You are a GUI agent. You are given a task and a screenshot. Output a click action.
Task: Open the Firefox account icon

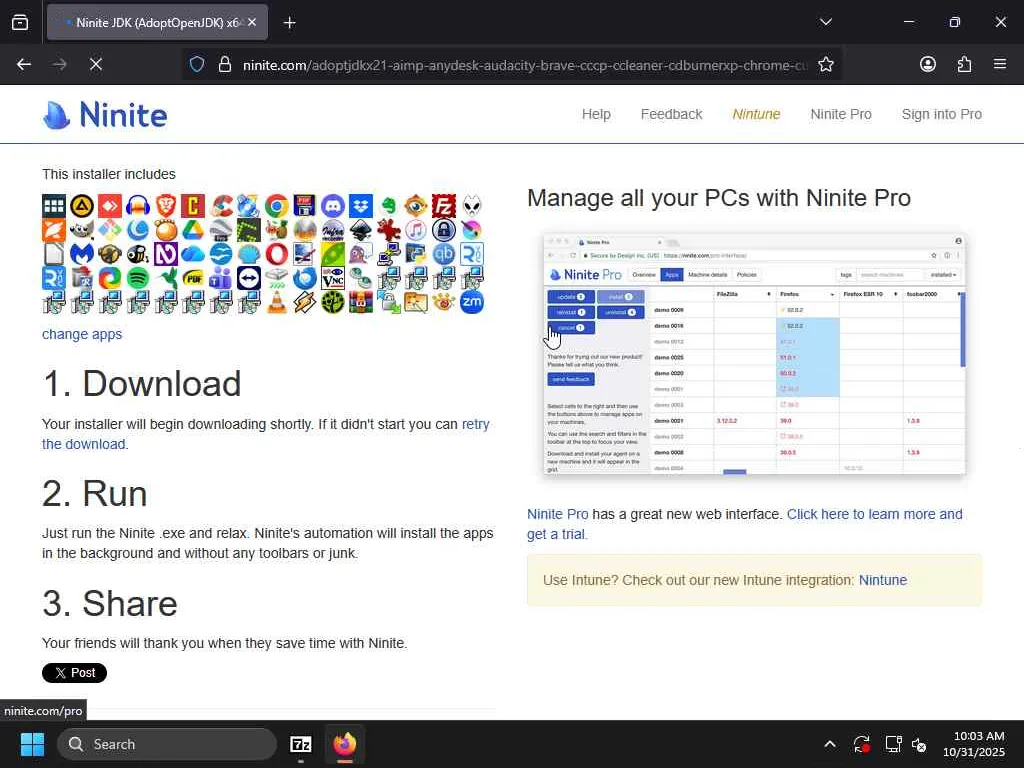click(927, 64)
